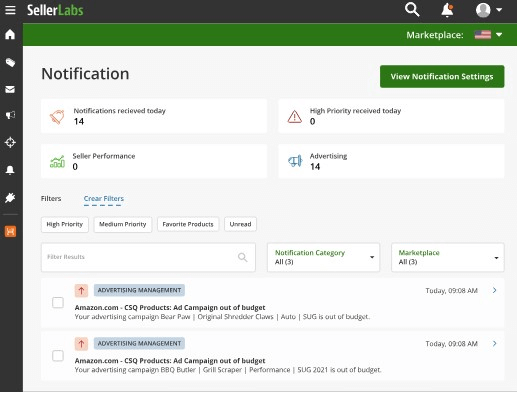Click the Advertising megaphone card icon
The height and width of the screenshot is (393, 517).
coord(295,161)
